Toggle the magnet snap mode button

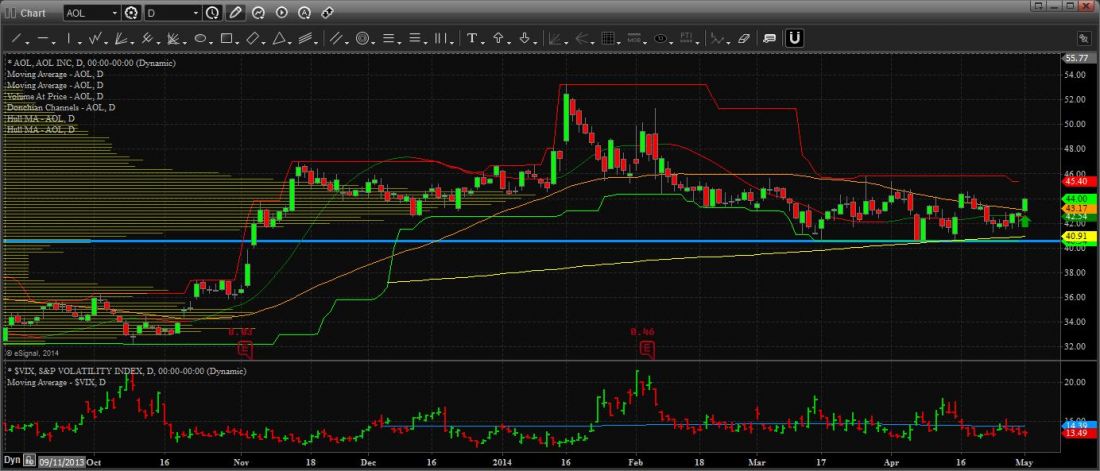(x=794, y=39)
